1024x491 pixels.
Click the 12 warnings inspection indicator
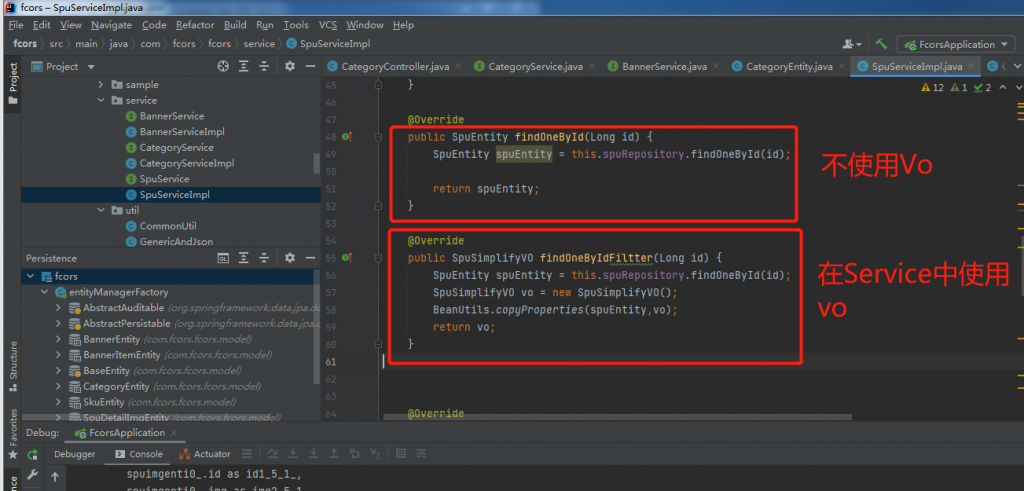[x=932, y=87]
